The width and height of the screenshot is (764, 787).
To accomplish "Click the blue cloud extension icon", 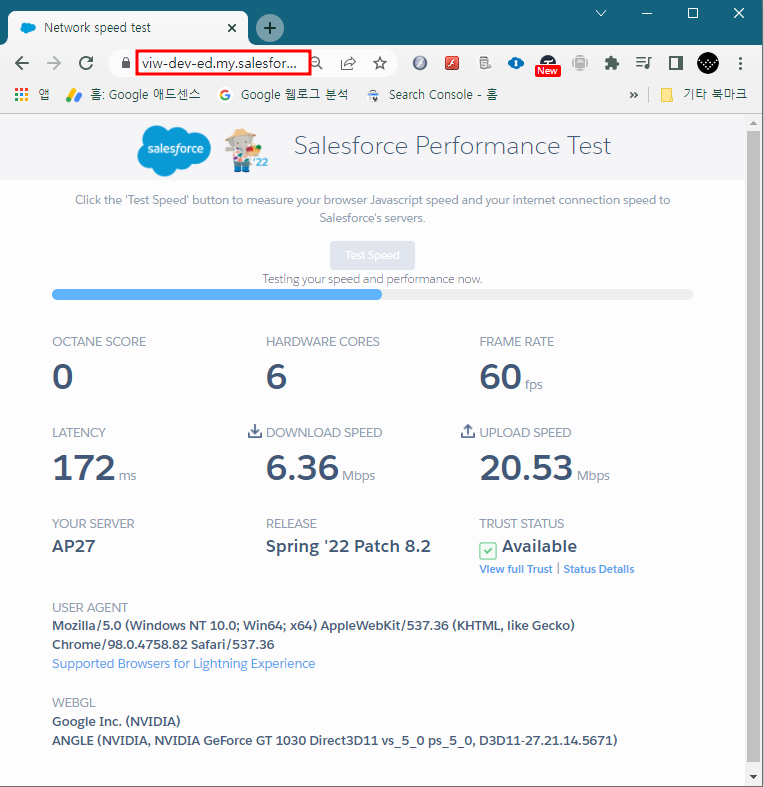I will pos(516,63).
